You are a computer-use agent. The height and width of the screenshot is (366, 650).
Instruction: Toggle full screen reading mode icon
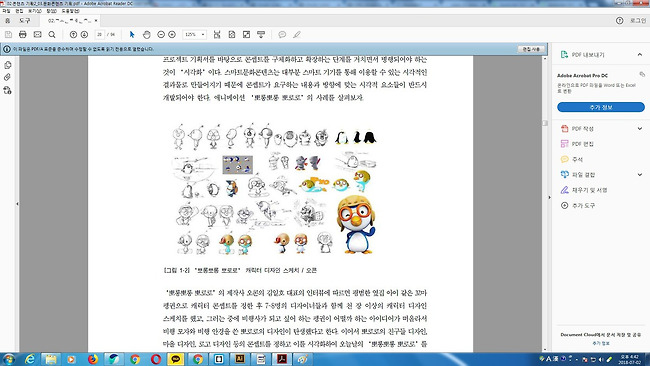246,34
